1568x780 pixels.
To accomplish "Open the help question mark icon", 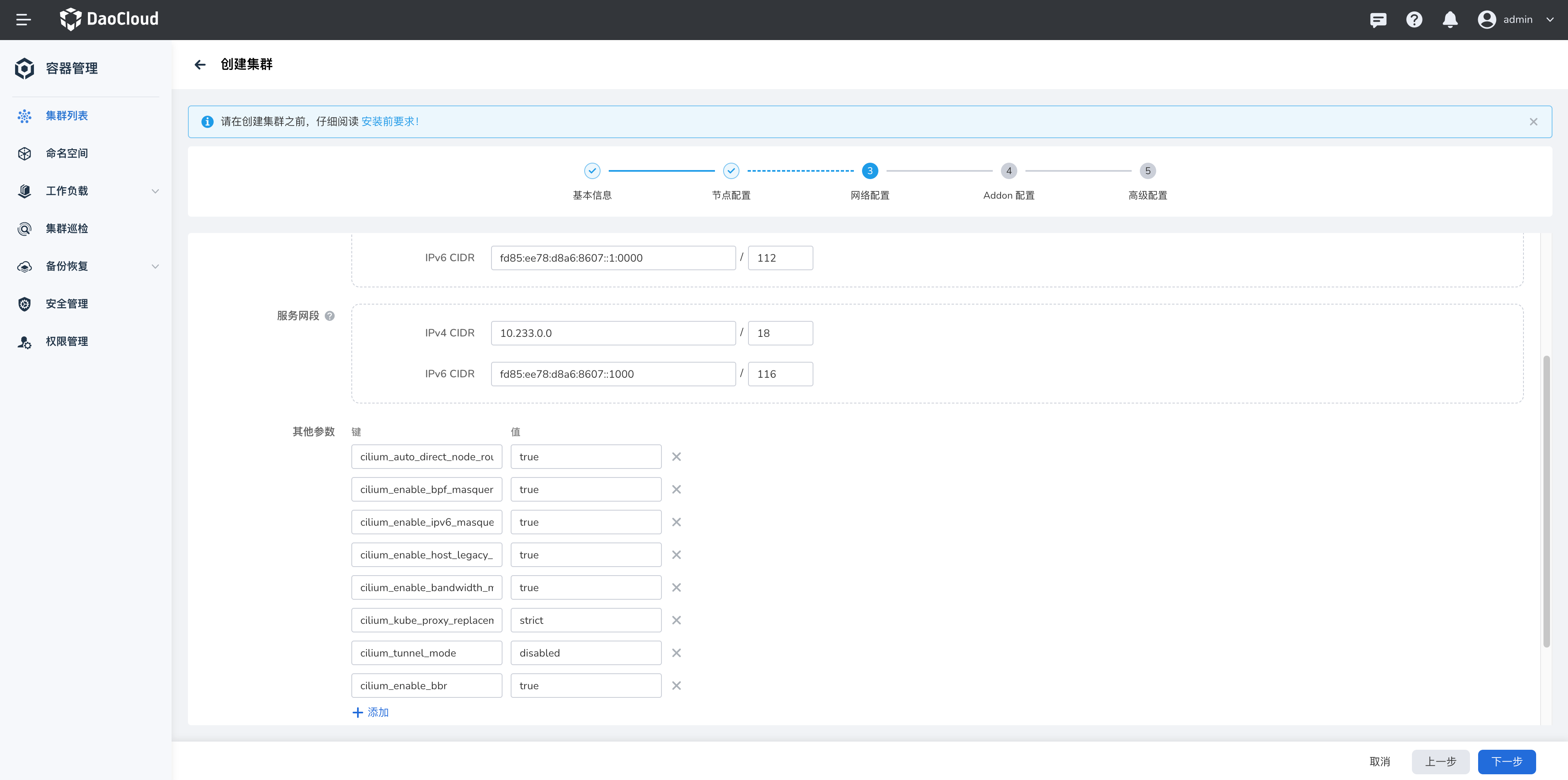I will [1414, 20].
